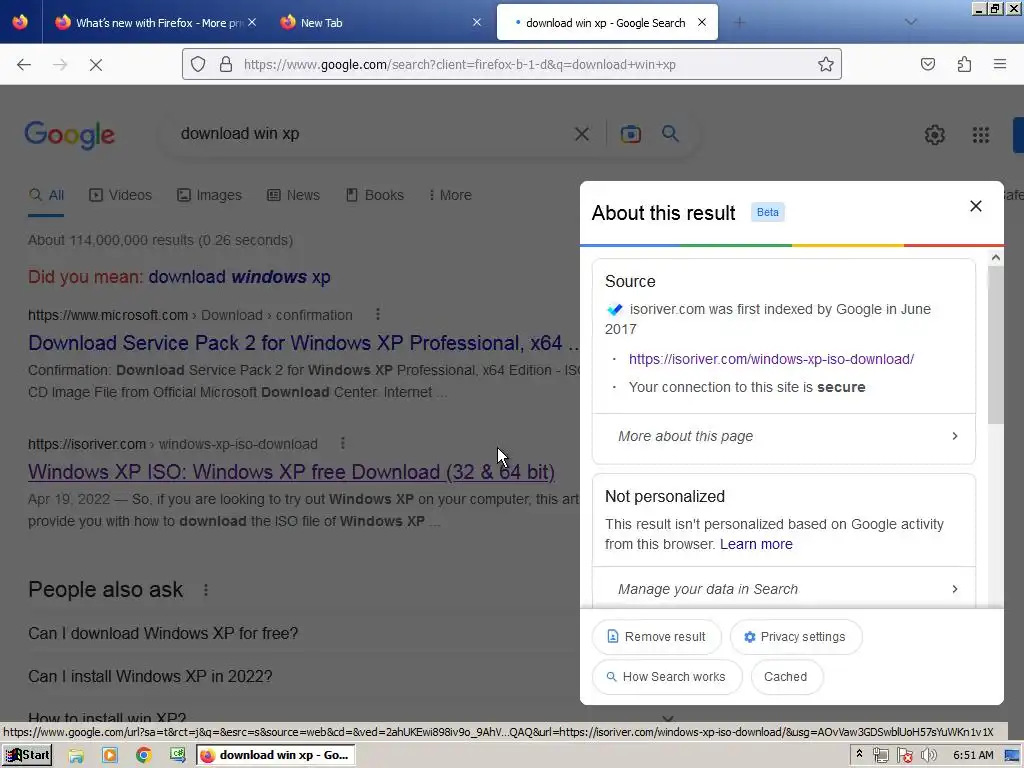Image resolution: width=1024 pixels, height=768 pixels.
Task: Click the Firefox taskbar window button
Action: (x=276, y=756)
